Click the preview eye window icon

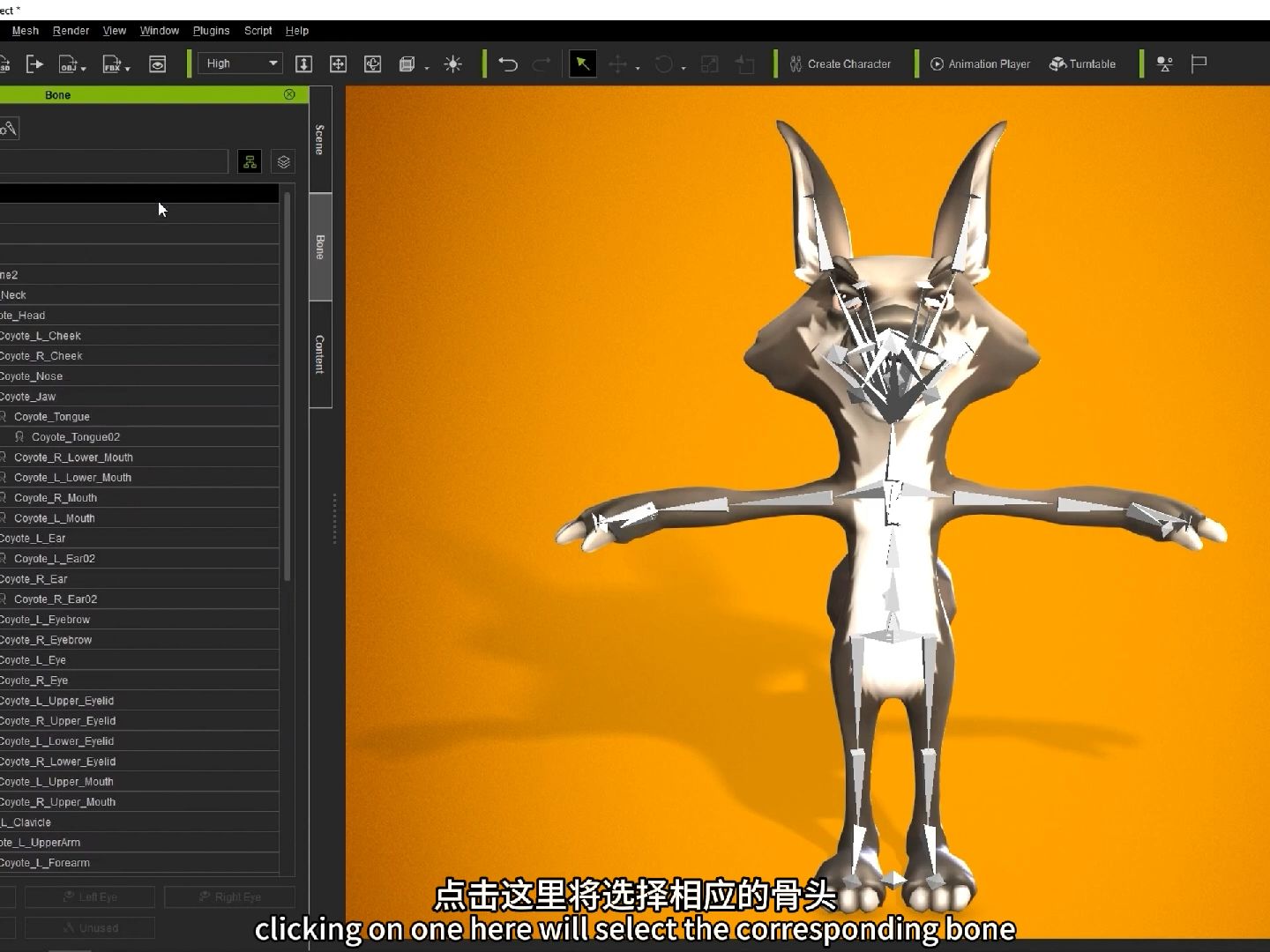158,63
